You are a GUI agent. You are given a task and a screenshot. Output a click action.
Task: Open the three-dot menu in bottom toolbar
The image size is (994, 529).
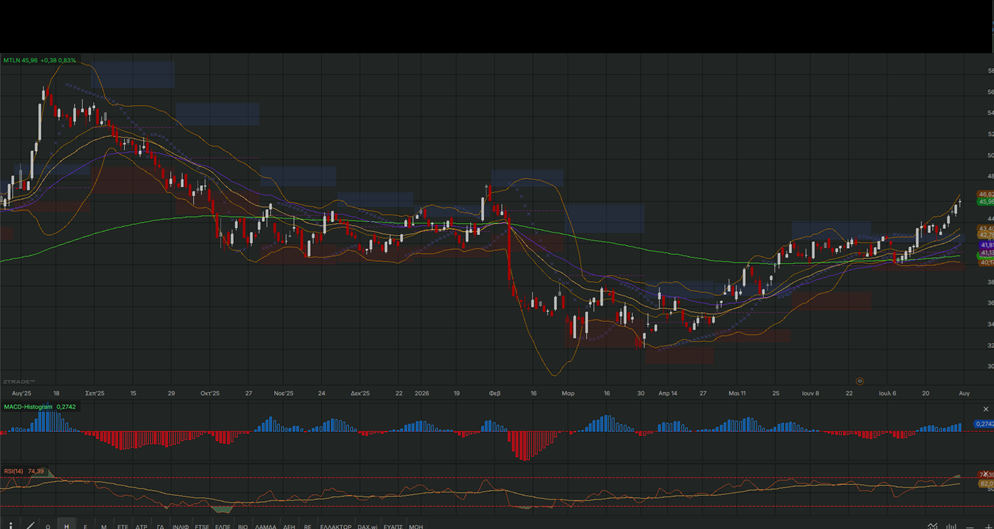tap(11, 526)
